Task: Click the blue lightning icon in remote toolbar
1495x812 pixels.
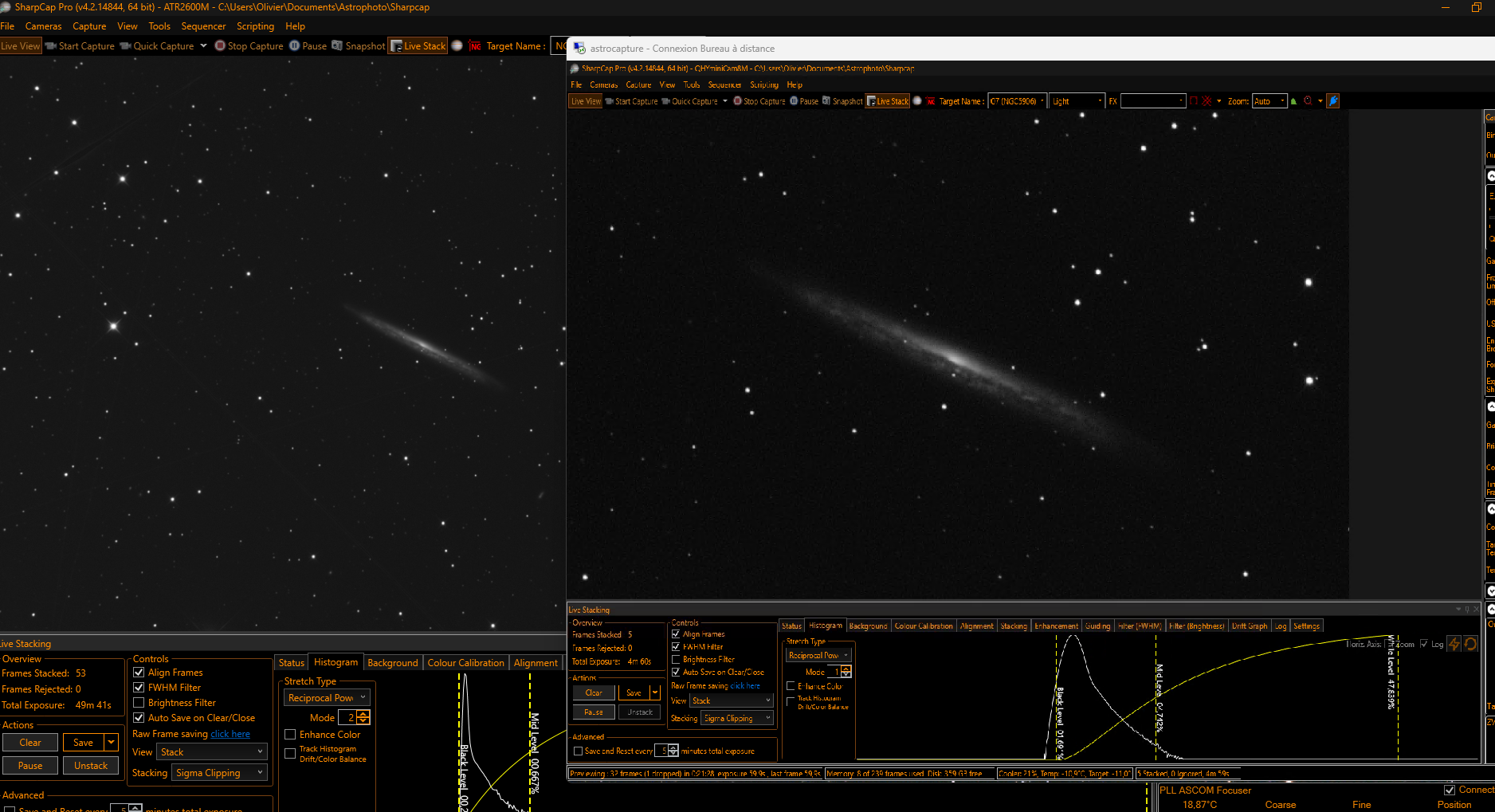Action: pos(1333,100)
